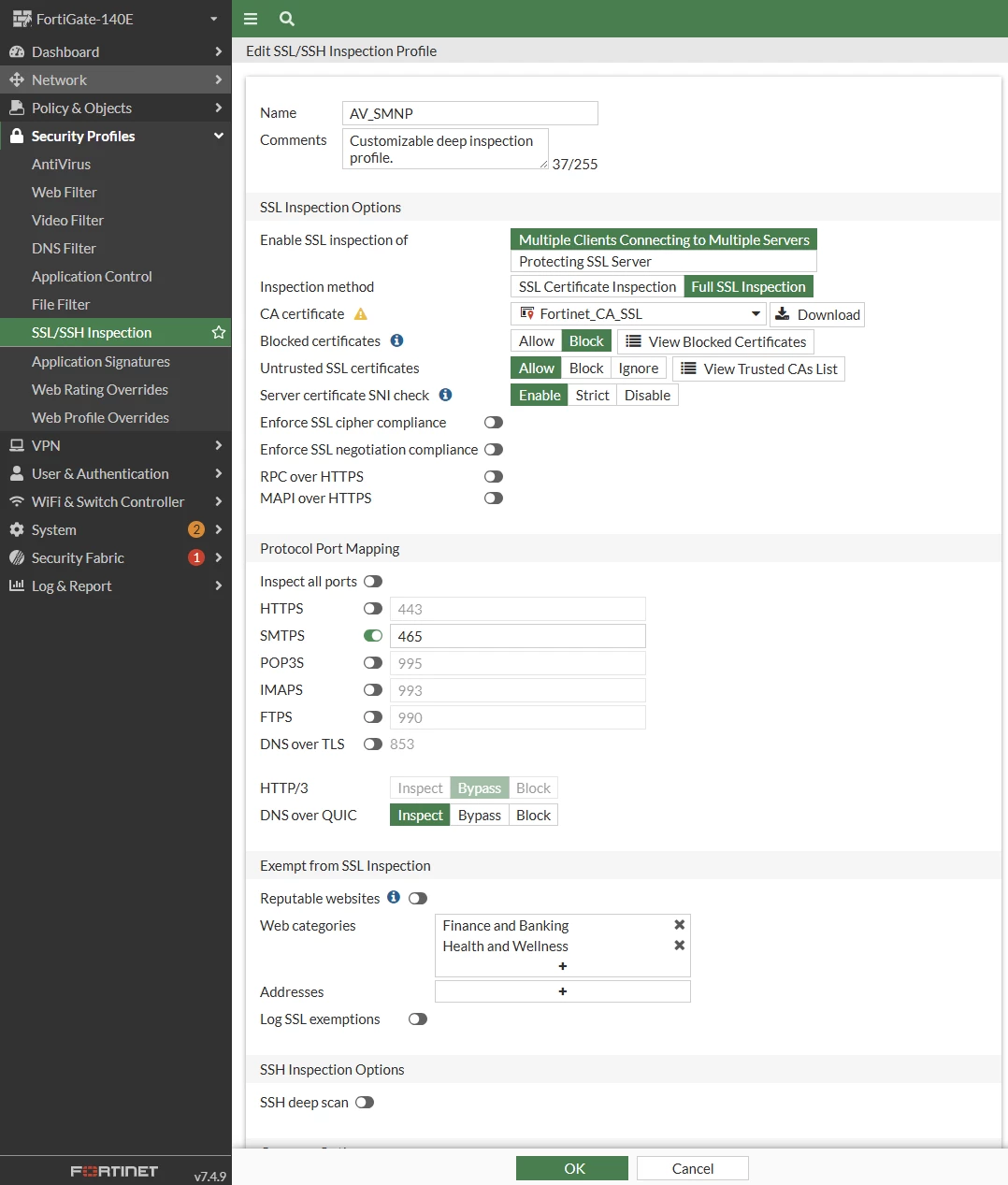Expand the Dashboard menu chevron

[218, 51]
